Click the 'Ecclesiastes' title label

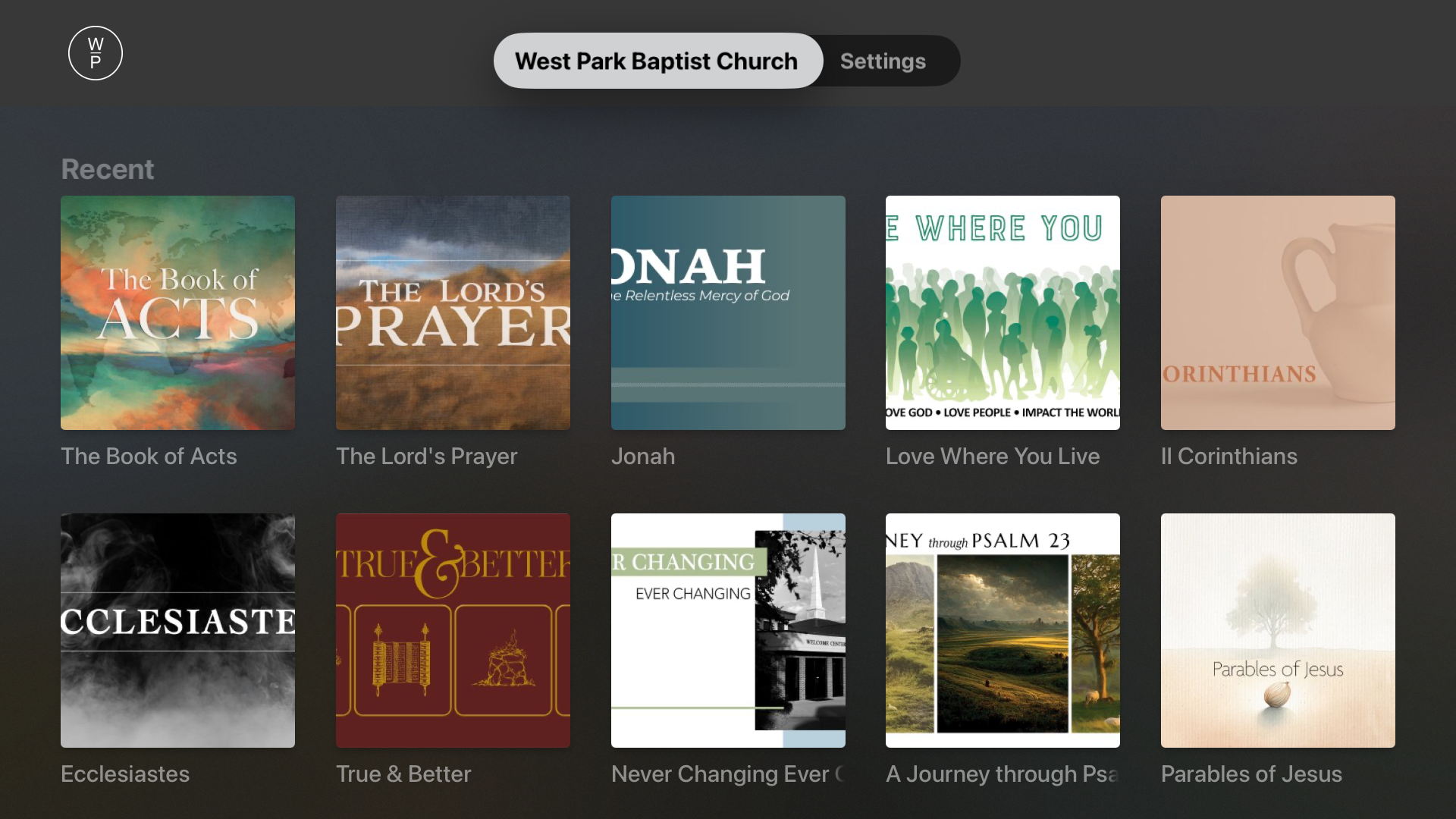(125, 774)
